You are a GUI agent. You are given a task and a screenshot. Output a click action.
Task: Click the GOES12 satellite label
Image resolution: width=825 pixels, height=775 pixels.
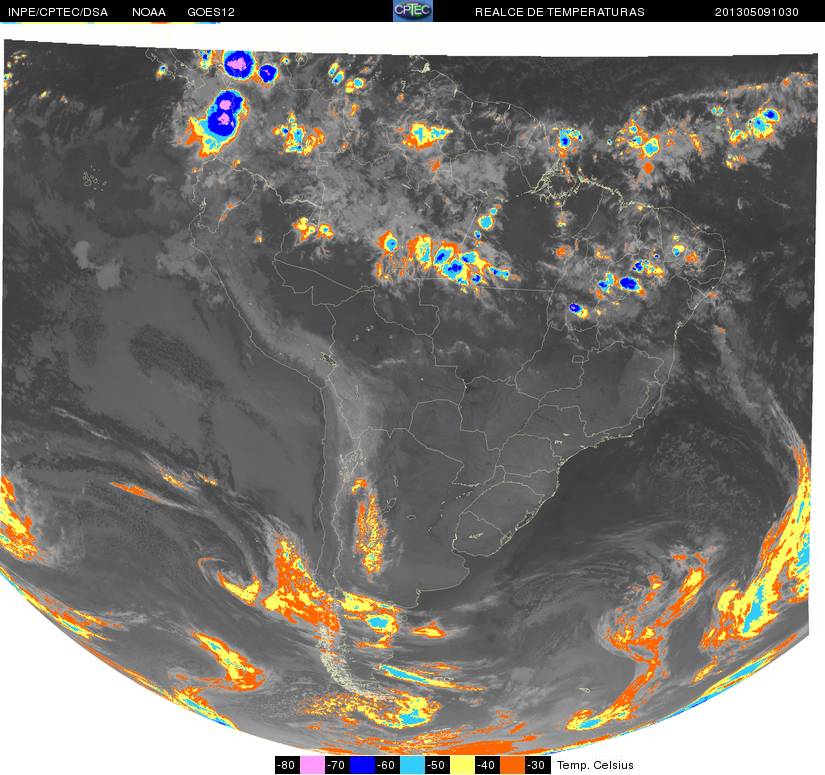[211, 12]
